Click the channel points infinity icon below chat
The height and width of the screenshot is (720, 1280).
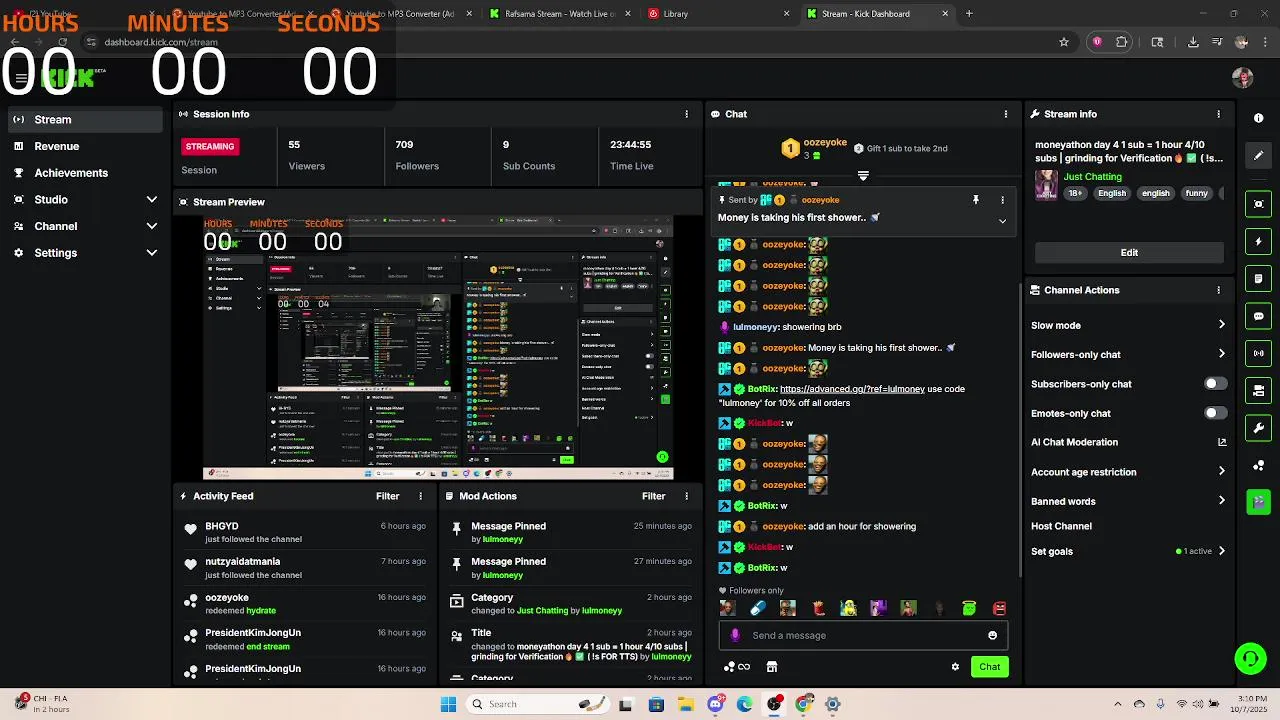737,667
